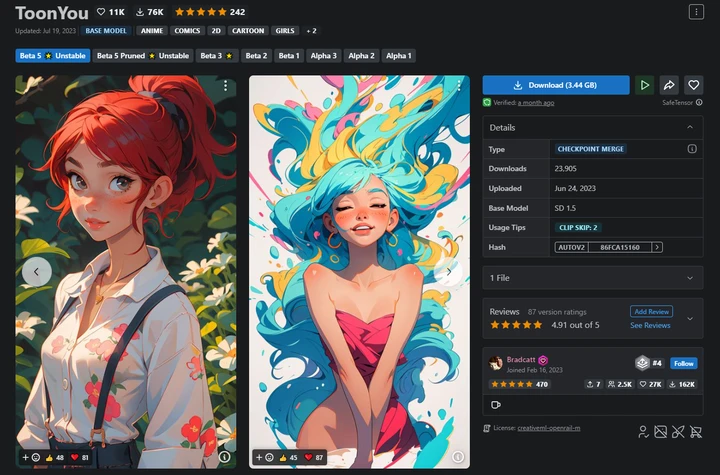Click the checkpoint merge type info icon
This screenshot has width=720, height=475.
point(692,149)
